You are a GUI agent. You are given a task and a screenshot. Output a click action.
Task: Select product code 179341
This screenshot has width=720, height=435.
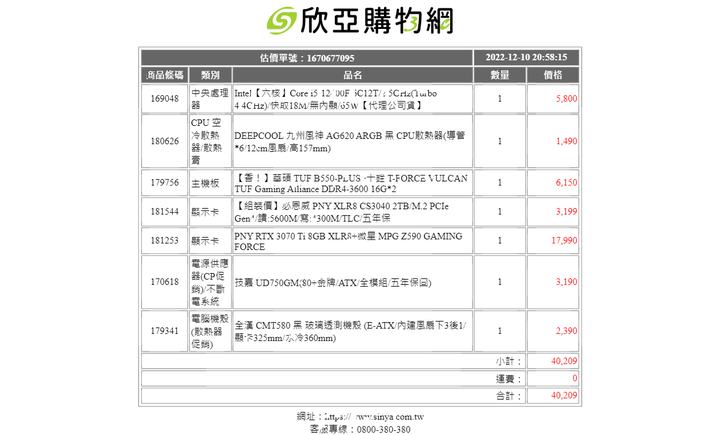point(164,331)
